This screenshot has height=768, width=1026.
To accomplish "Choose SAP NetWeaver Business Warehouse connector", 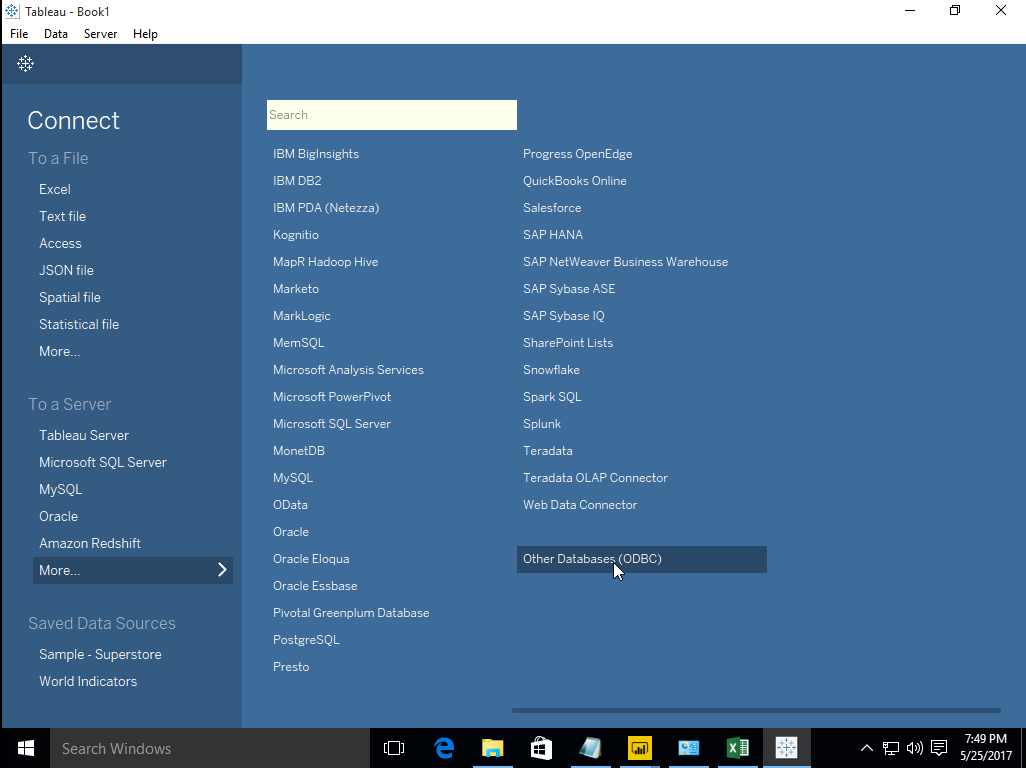I will [625, 262].
